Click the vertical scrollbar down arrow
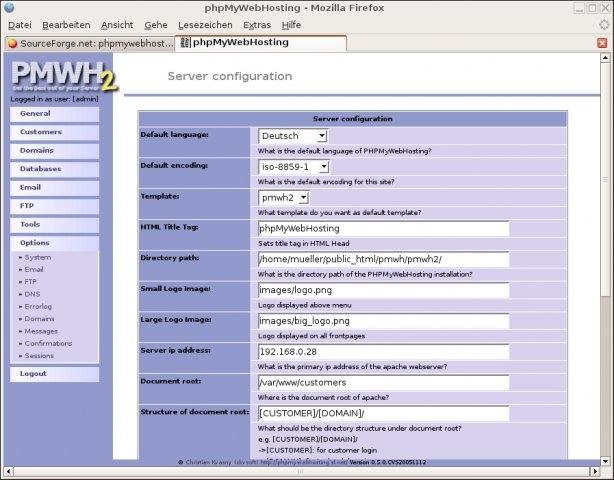The width and height of the screenshot is (614, 480). point(605,461)
